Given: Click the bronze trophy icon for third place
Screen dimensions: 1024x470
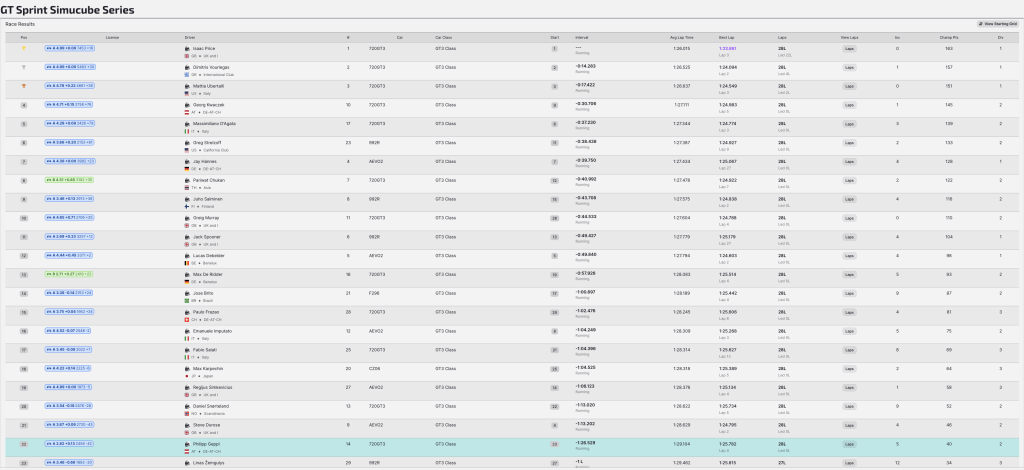Looking at the screenshot, I should [x=24, y=86].
